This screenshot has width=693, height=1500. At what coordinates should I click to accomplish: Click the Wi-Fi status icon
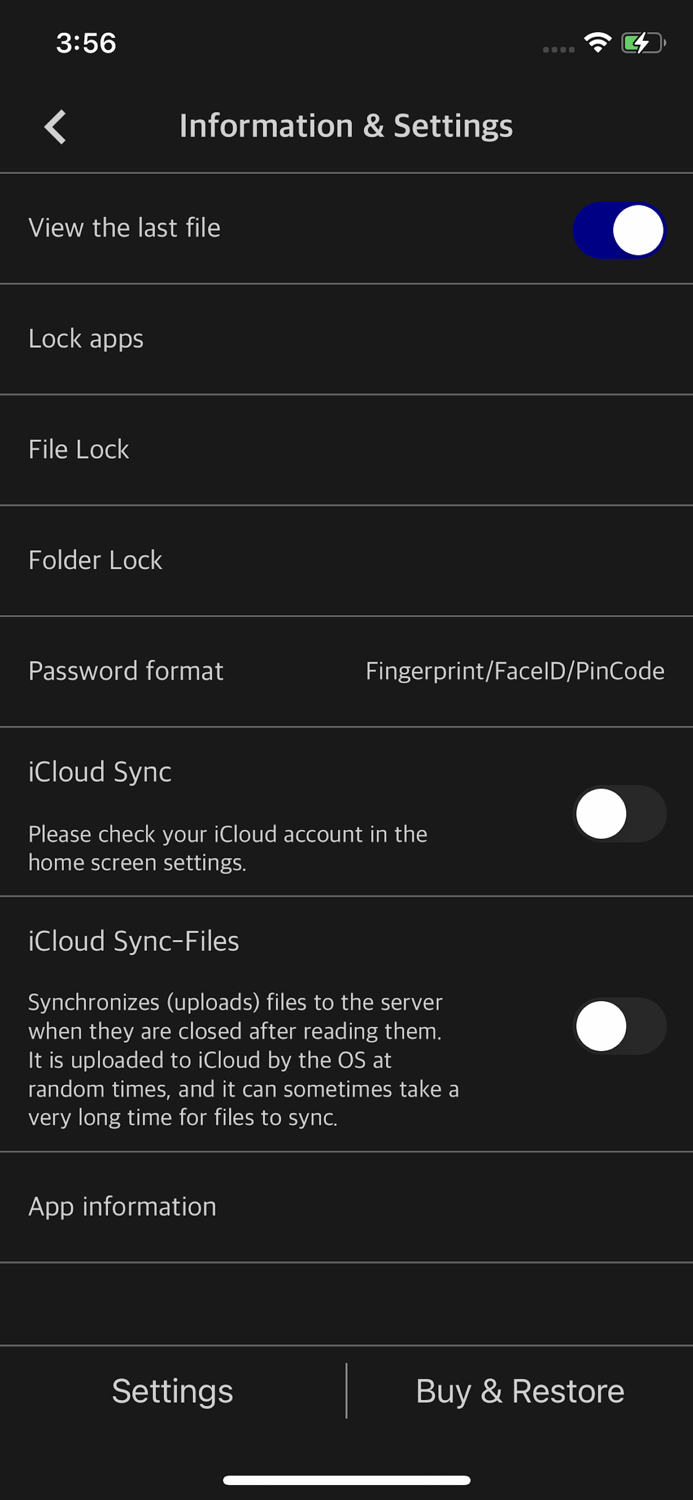click(x=597, y=43)
